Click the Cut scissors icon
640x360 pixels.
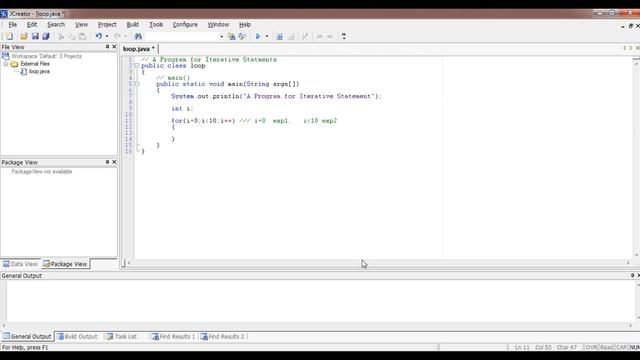pos(61,36)
